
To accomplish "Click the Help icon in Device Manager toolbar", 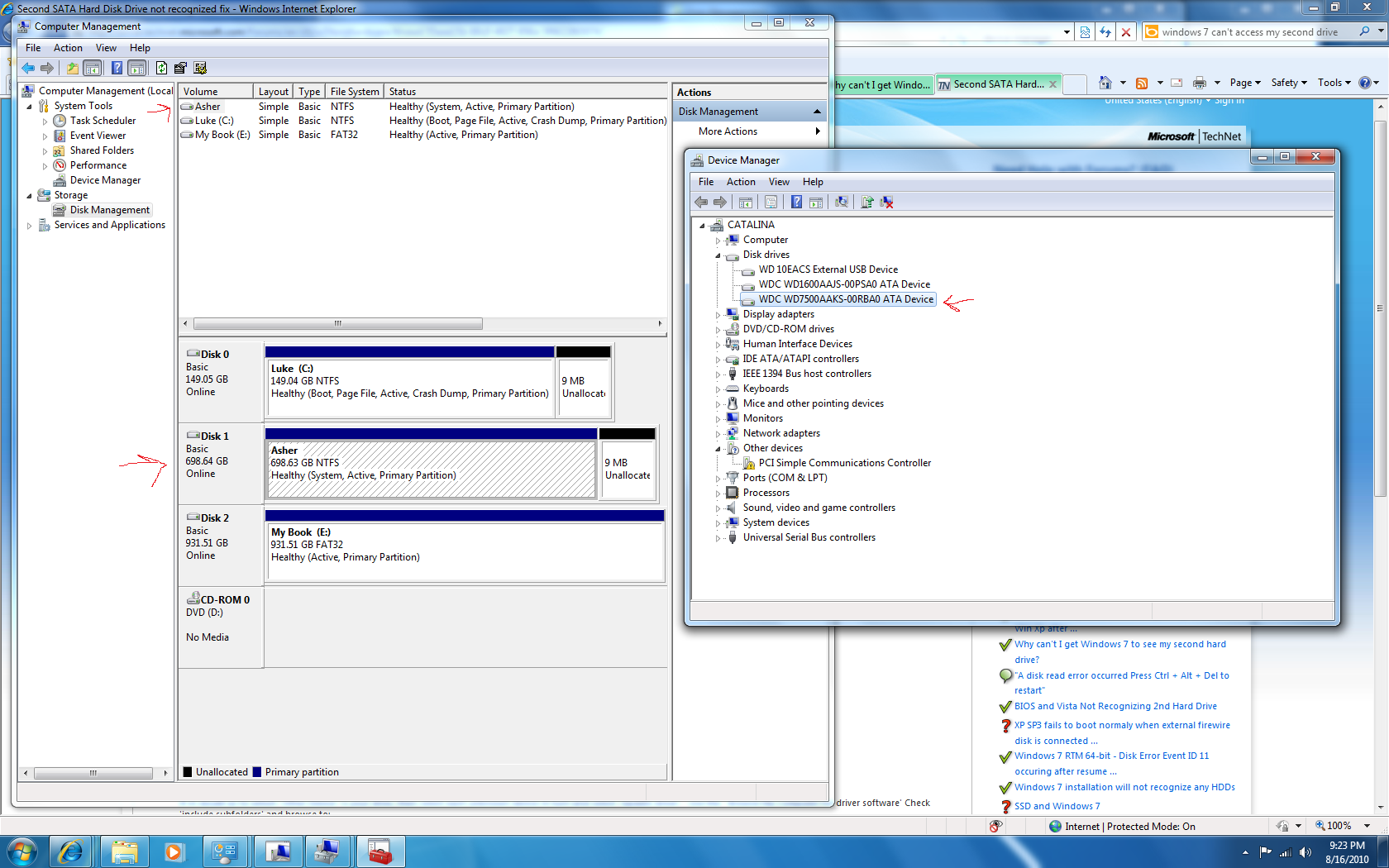I will 796,202.
